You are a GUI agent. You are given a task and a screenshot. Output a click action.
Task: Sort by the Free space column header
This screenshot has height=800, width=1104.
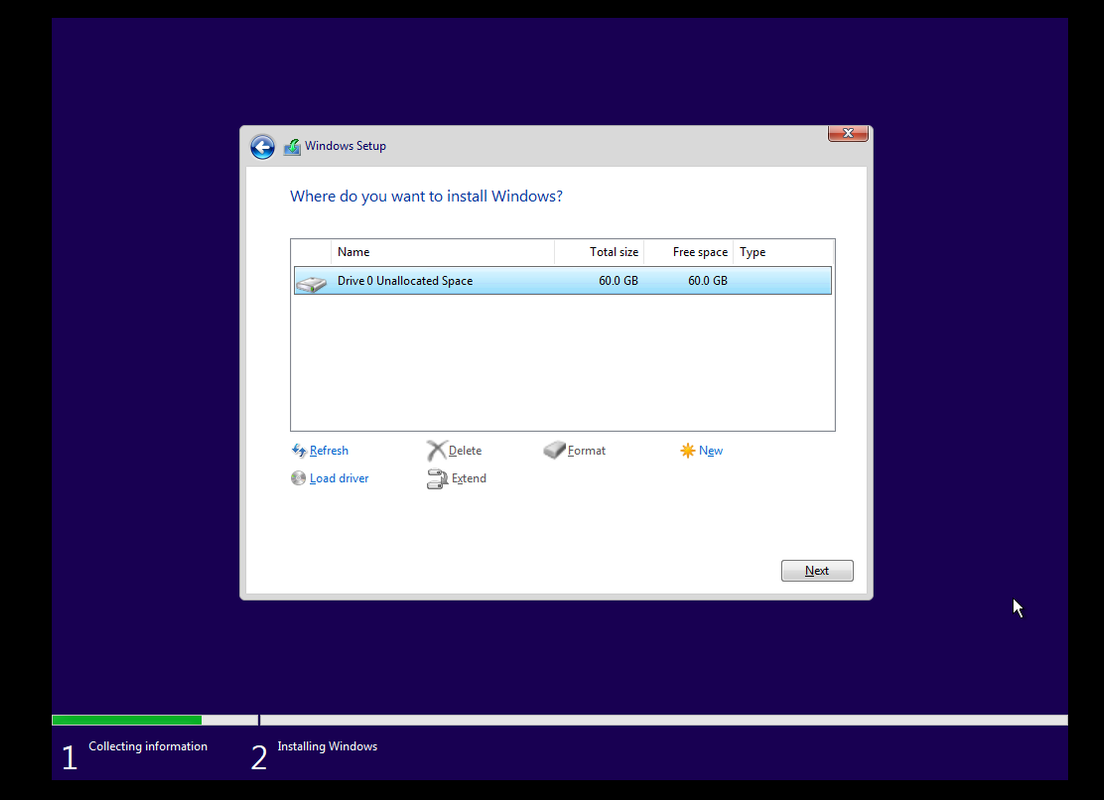pos(689,252)
